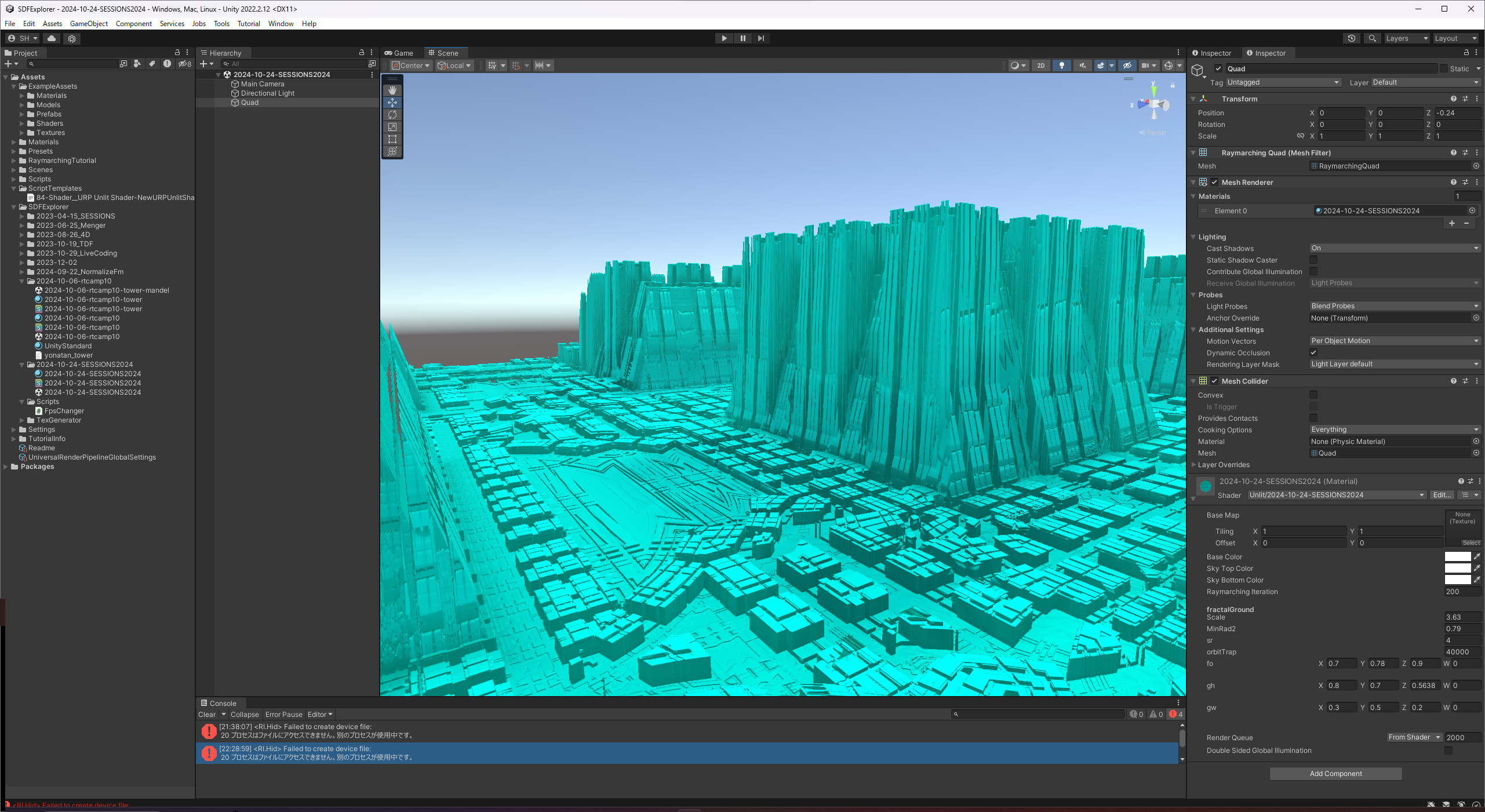The height and width of the screenshot is (812, 1485).
Task: Enable the Convex checkbox
Action: point(1313,395)
